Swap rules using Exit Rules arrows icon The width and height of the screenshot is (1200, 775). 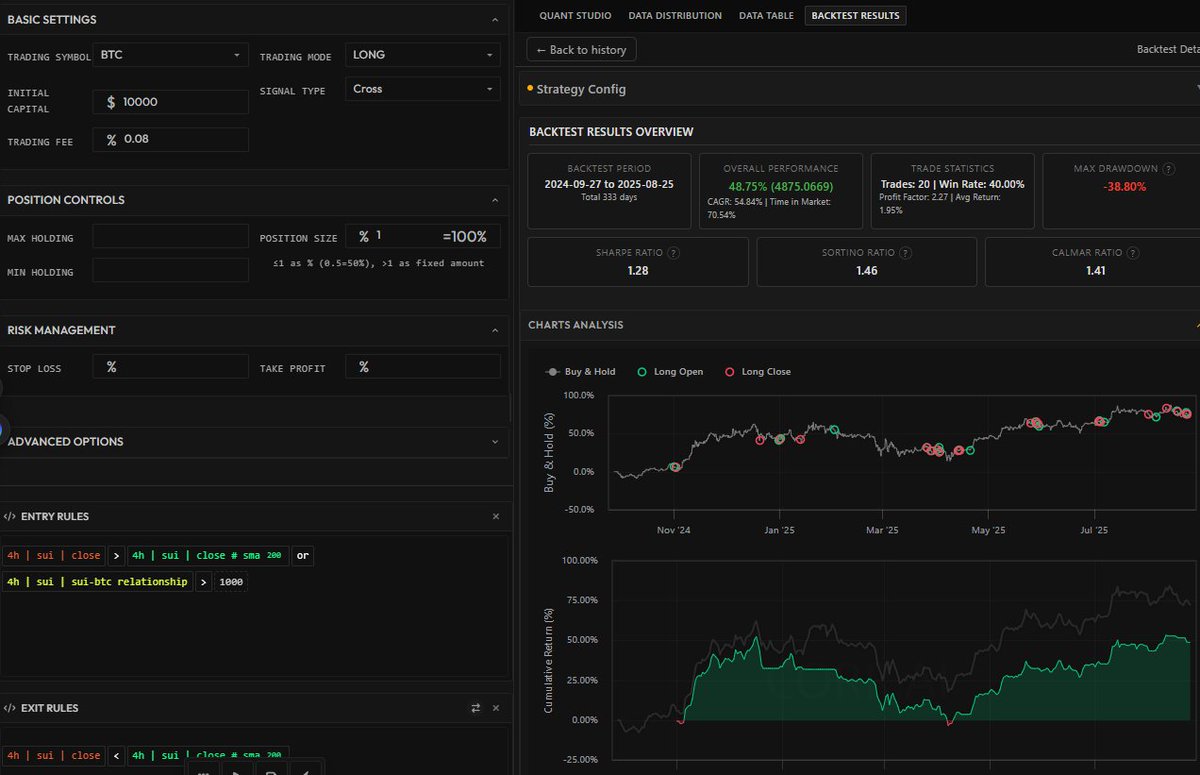click(x=476, y=708)
